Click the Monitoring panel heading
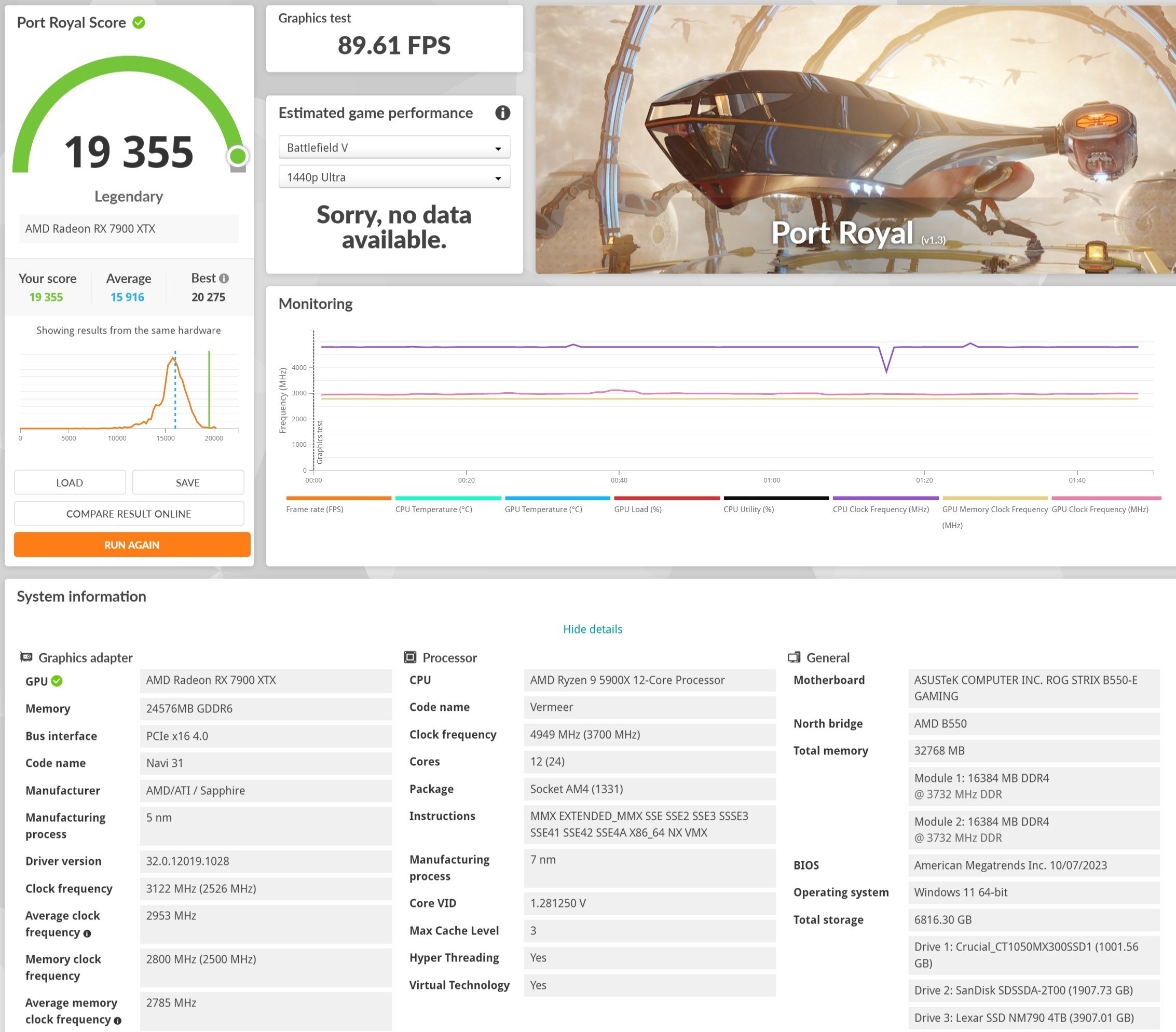Image resolution: width=1176 pixels, height=1032 pixels. [316, 304]
